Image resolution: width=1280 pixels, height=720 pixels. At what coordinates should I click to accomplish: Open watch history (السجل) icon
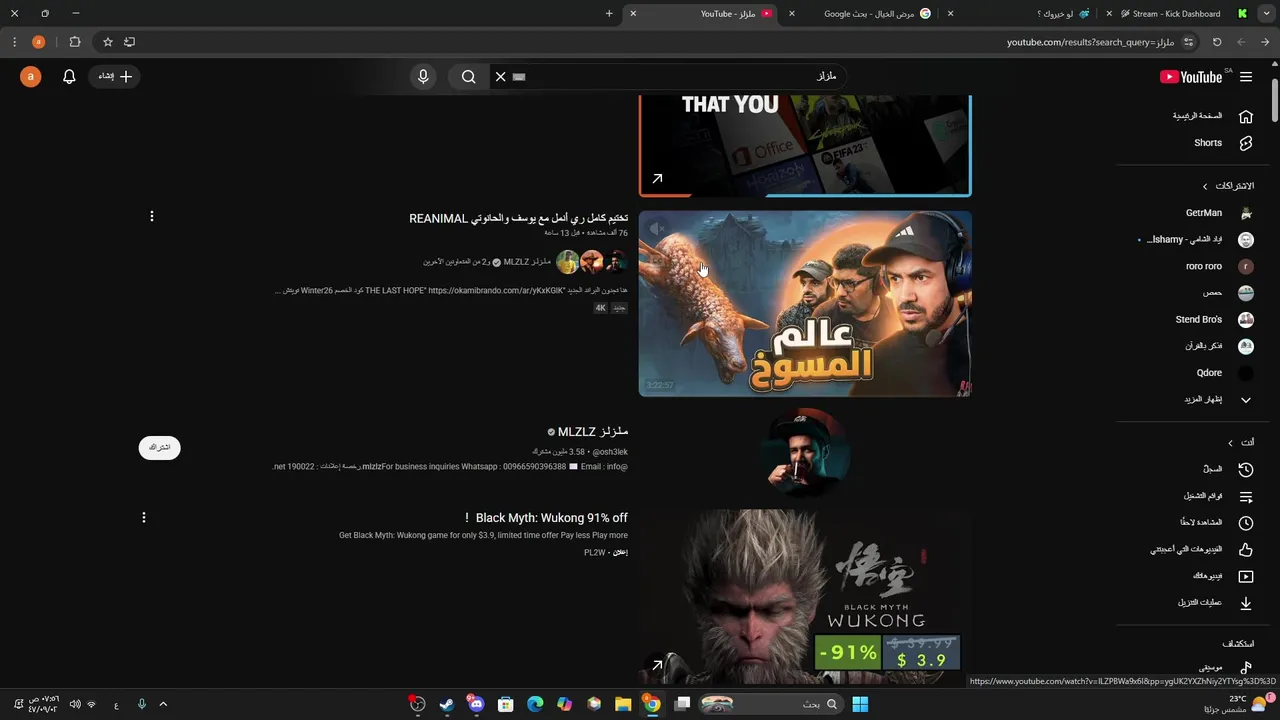pyautogui.click(x=1246, y=469)
